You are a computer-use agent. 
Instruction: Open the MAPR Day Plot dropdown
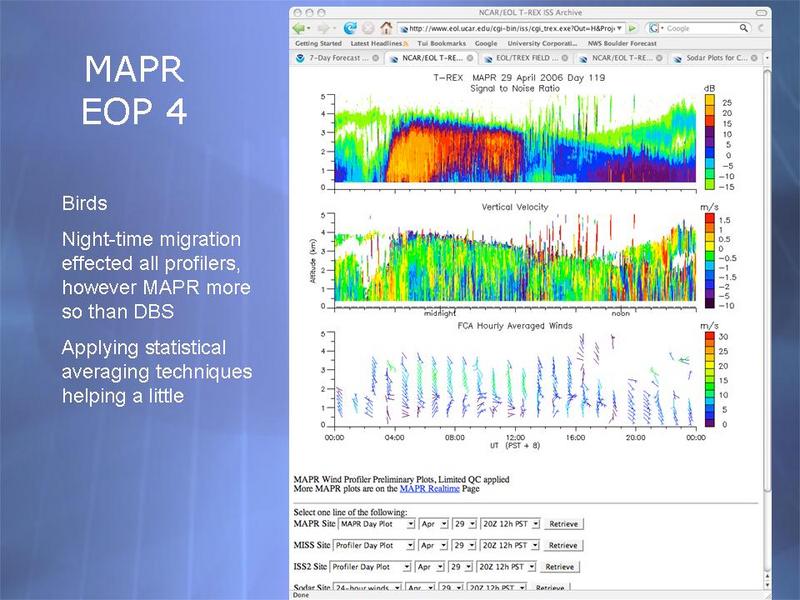coord(374,523)
